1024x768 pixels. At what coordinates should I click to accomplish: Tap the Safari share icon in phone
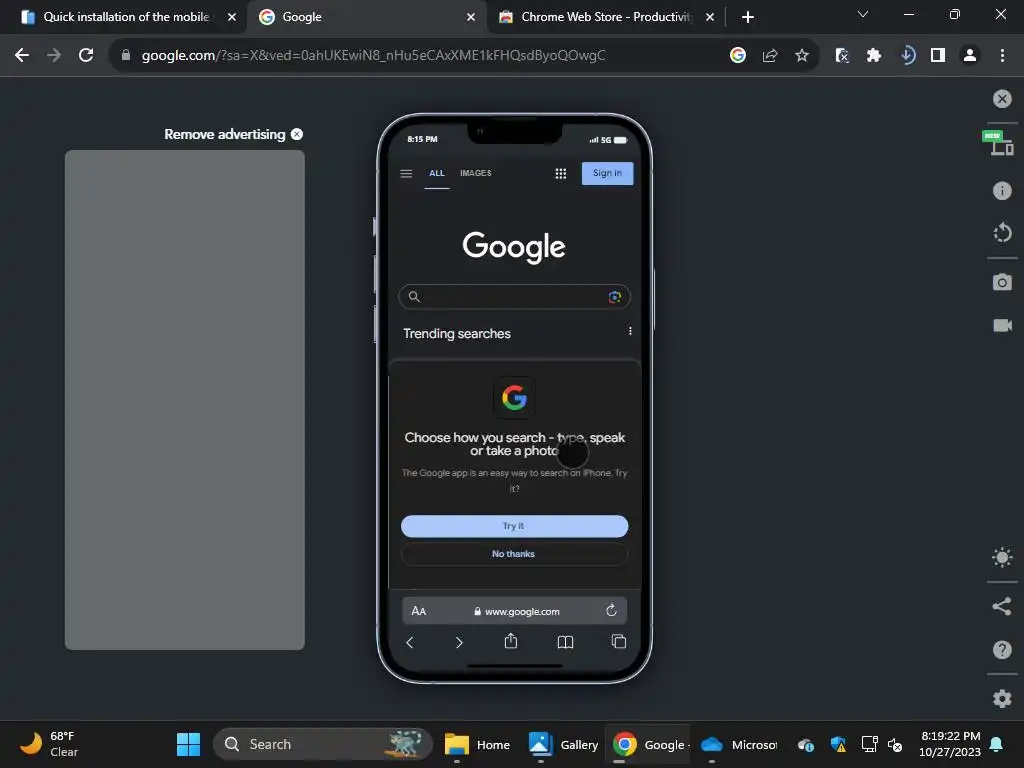(511, 641)
